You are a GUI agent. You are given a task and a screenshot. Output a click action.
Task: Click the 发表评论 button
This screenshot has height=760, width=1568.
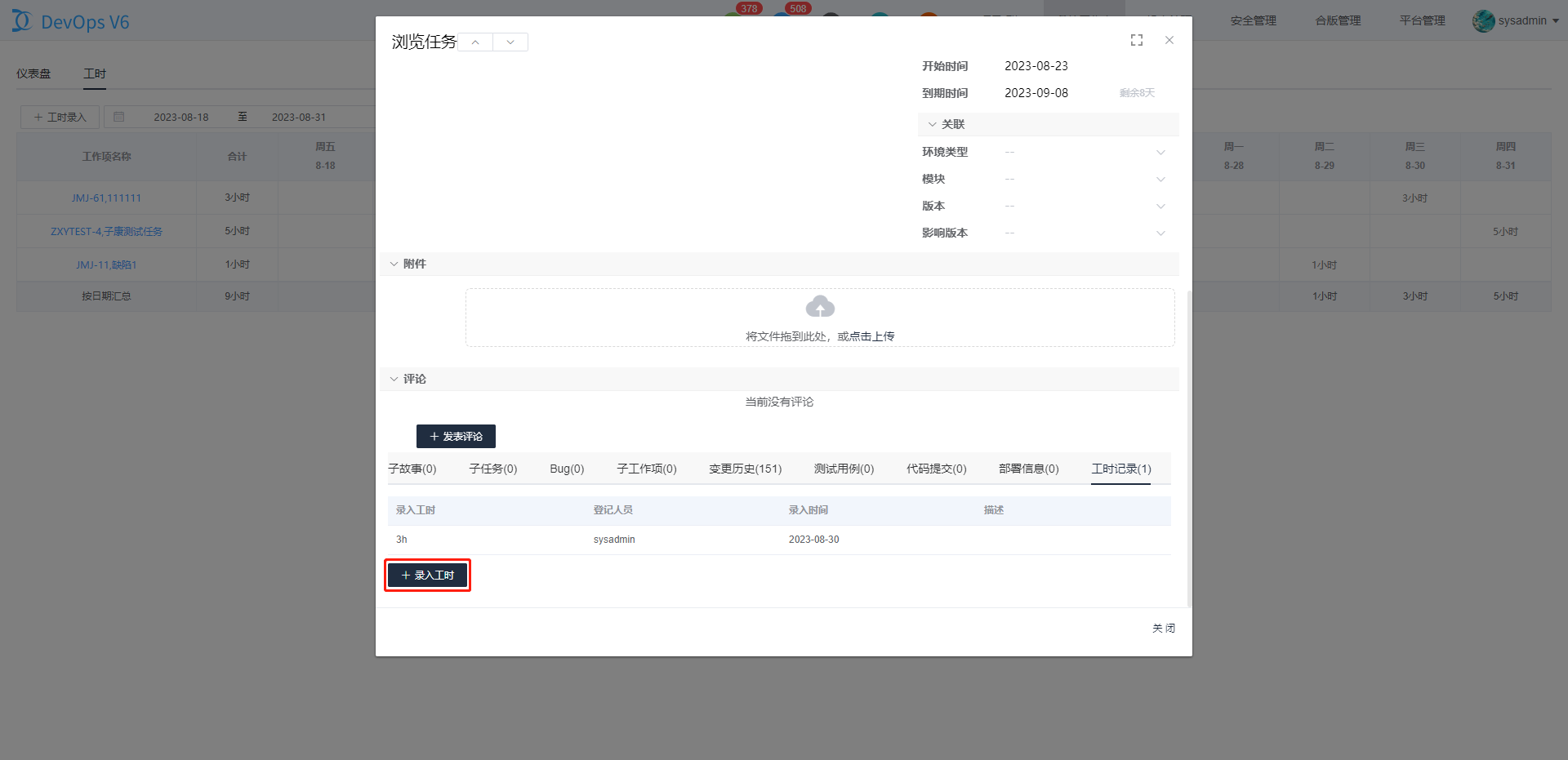[x=456, y=437]
